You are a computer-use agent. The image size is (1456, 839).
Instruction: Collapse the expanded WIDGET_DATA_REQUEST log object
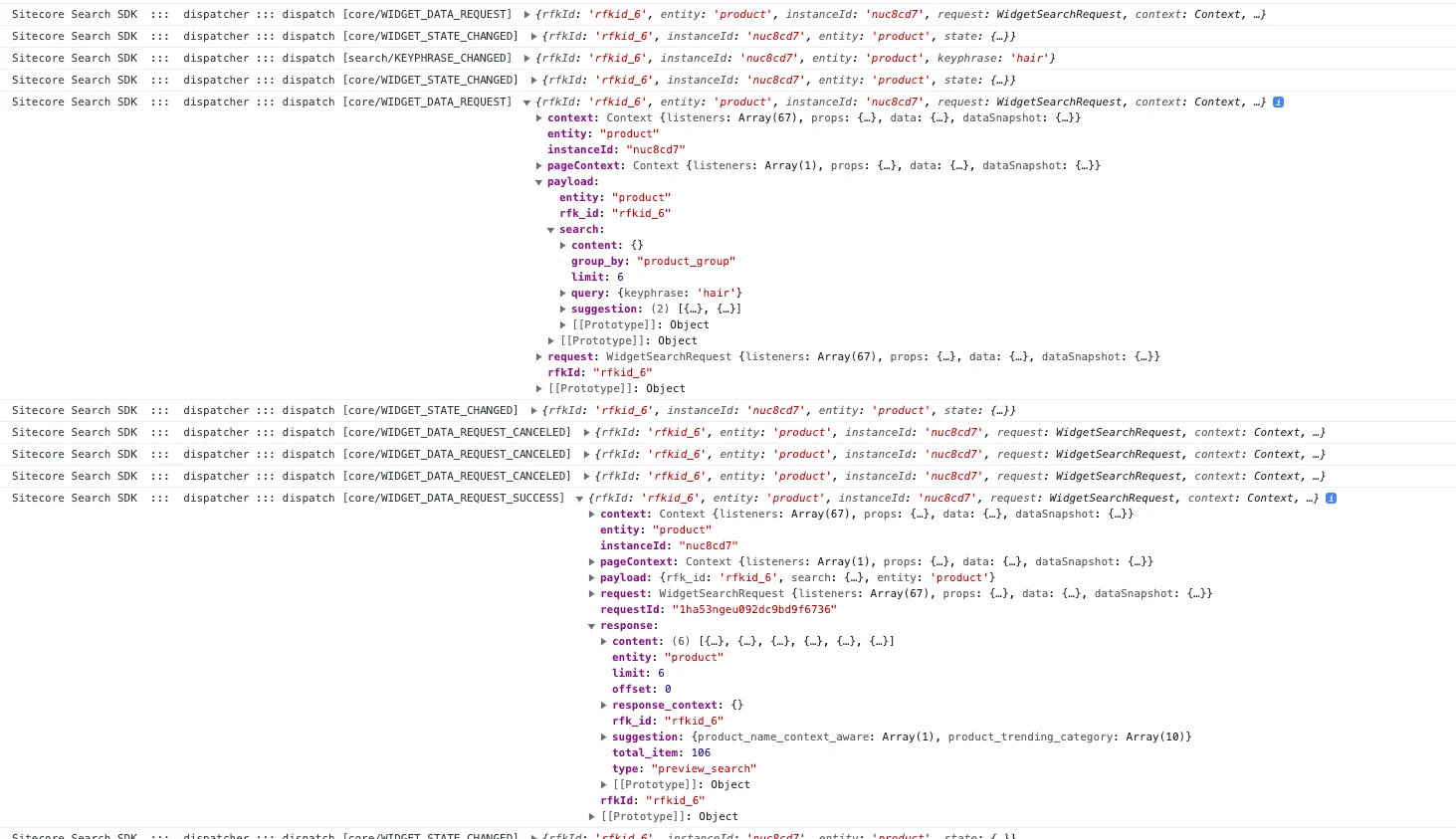click(x=527, y=103)
